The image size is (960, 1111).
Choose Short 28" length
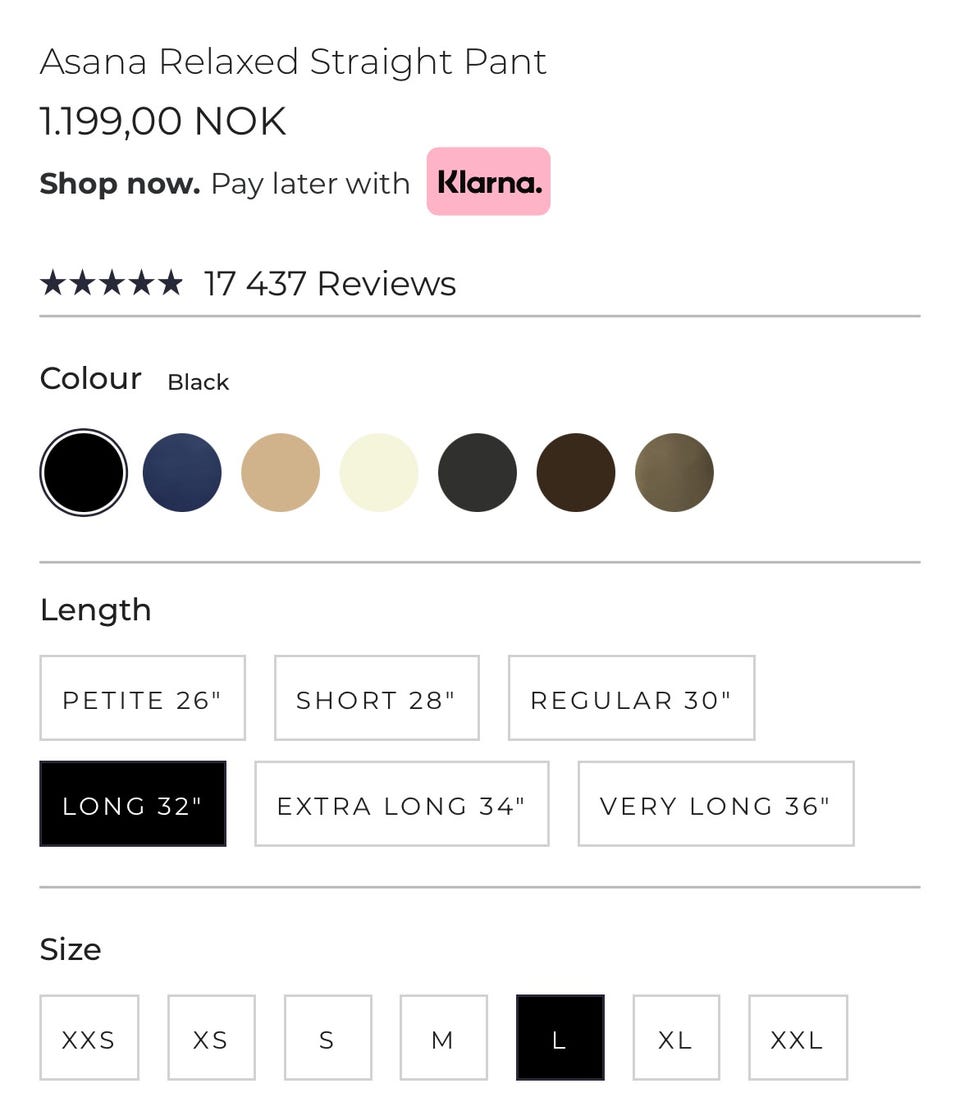click(x=376, y=699)
